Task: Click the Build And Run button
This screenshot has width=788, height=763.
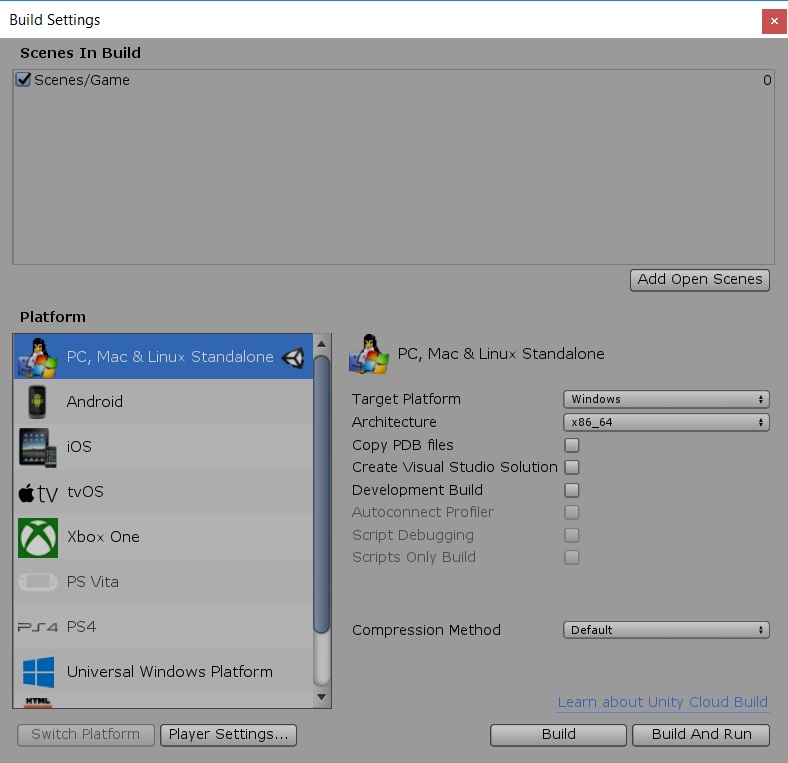Action: pyautogui.click(x=701, y=734)
